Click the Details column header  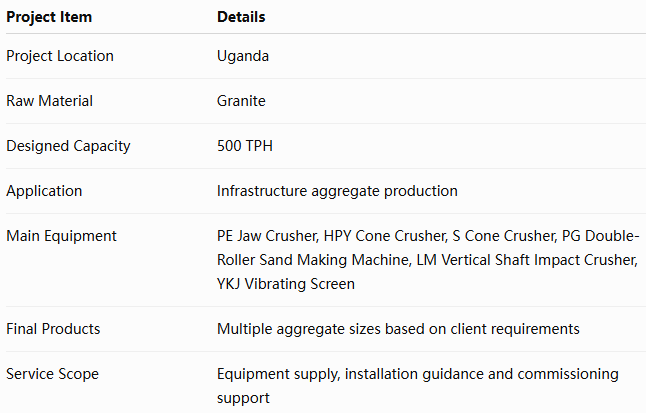(x=241, y=17)
